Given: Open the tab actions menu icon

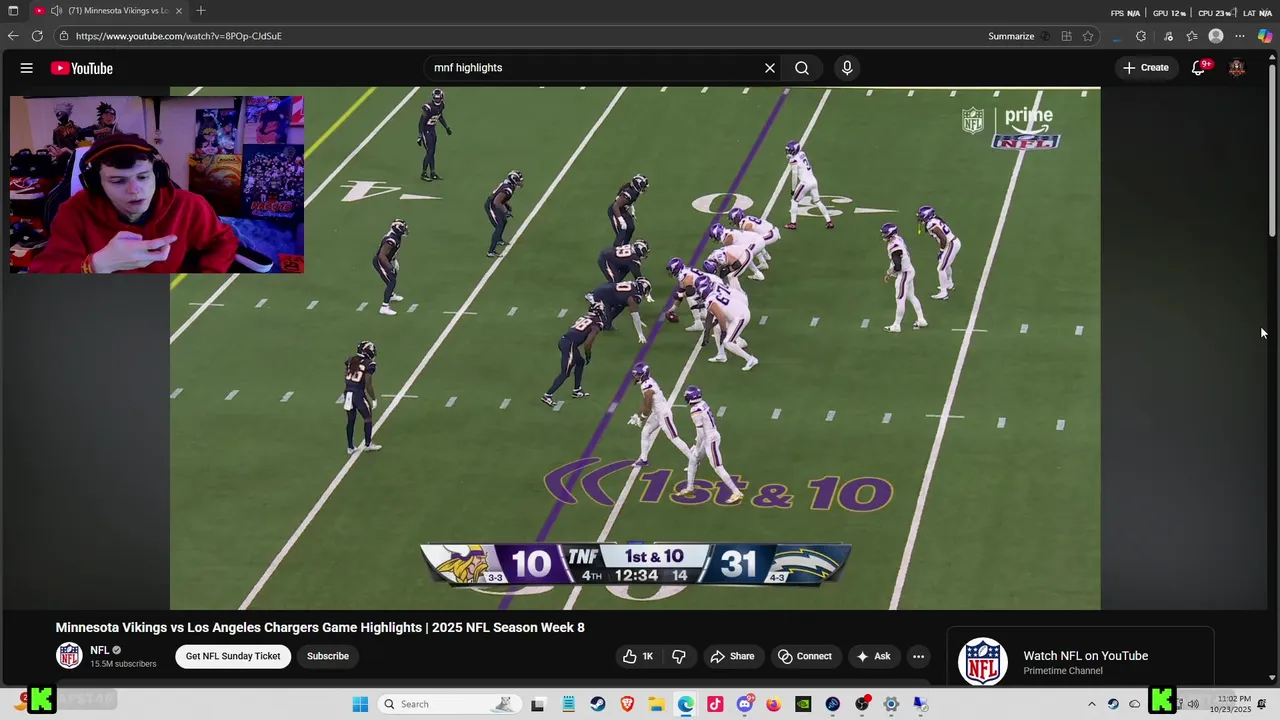Looking at the screenshot, I should click(x=13, y=11).
